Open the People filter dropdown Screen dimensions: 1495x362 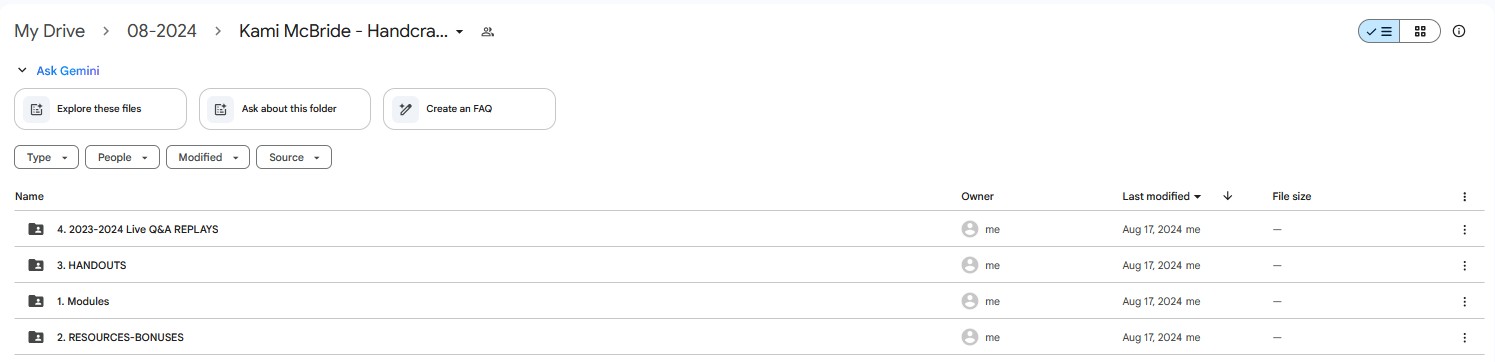click(x=122, y=158)
